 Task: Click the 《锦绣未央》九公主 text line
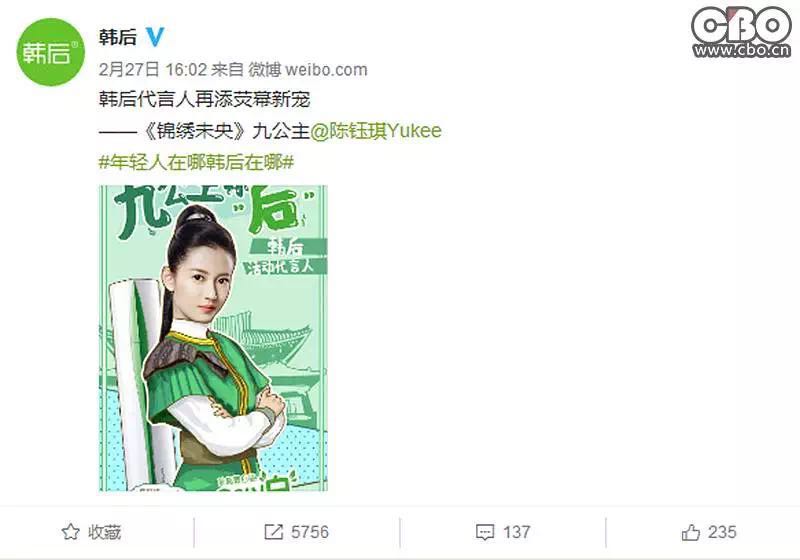tap(204, 131)
